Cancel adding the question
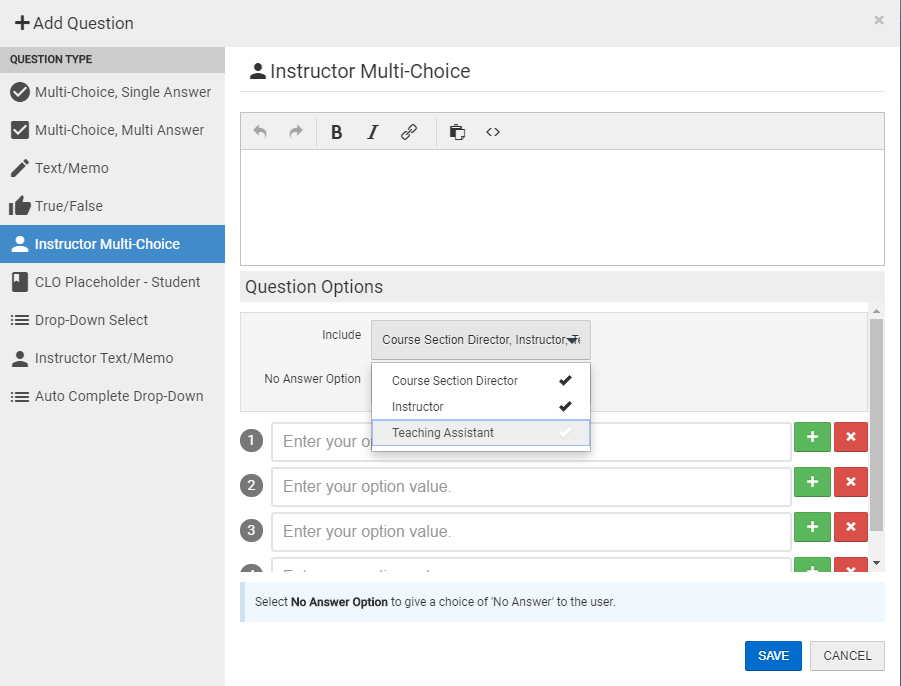This screenshot has width=901, height=686. [847, 656]
